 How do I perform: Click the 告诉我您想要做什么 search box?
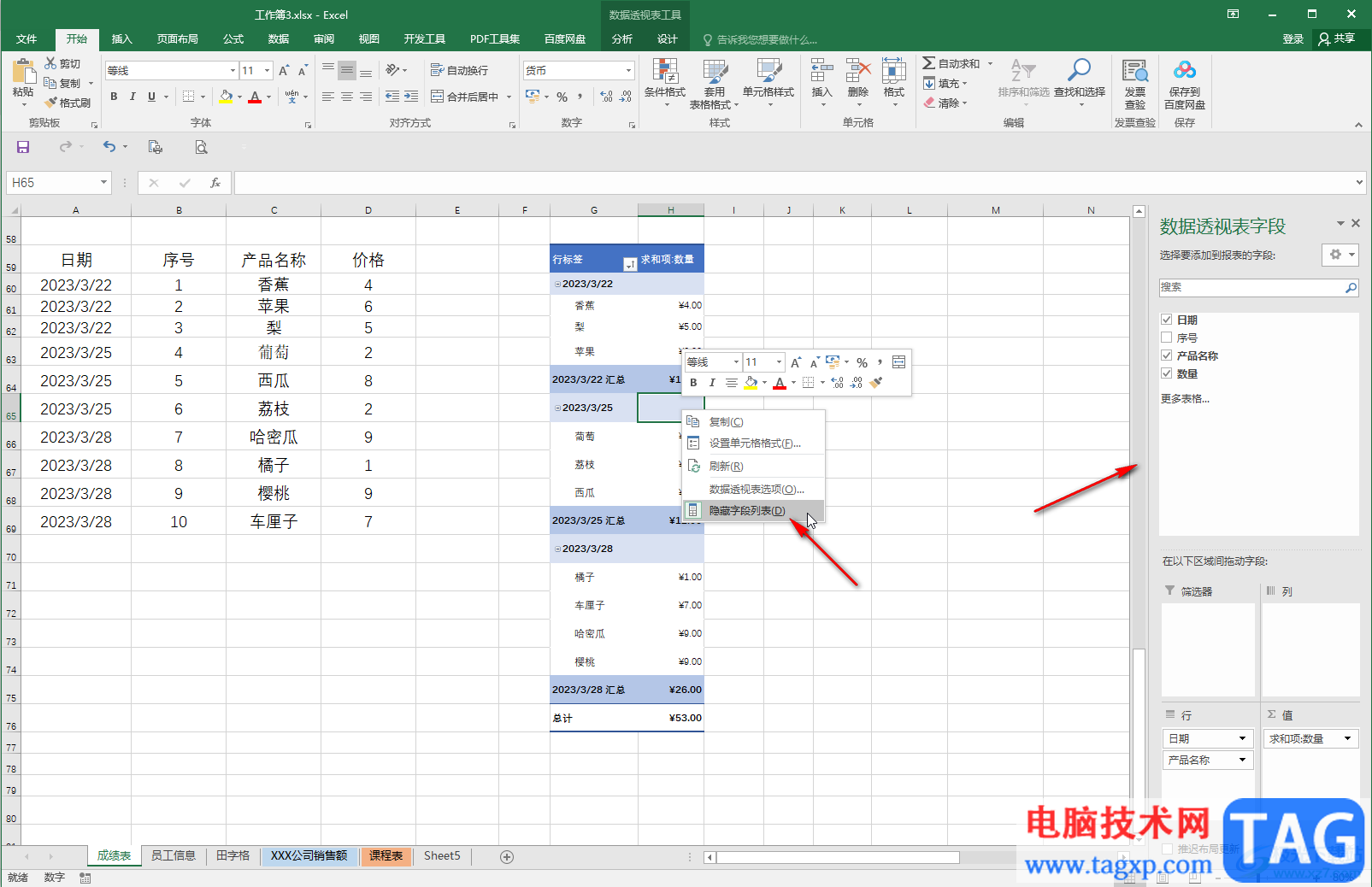pos(759,39)
